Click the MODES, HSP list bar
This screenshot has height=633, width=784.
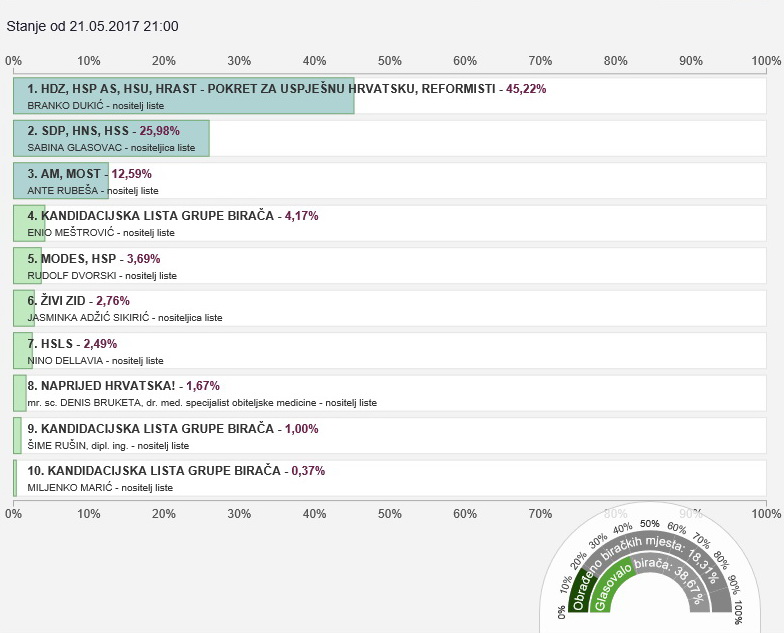tap(27, 266)
